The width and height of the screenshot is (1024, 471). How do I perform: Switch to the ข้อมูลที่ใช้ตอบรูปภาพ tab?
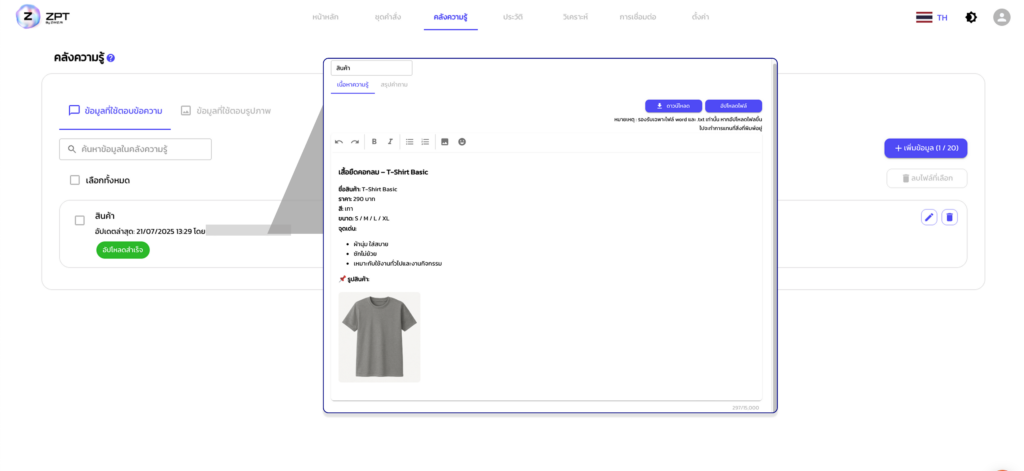[225, 110]
